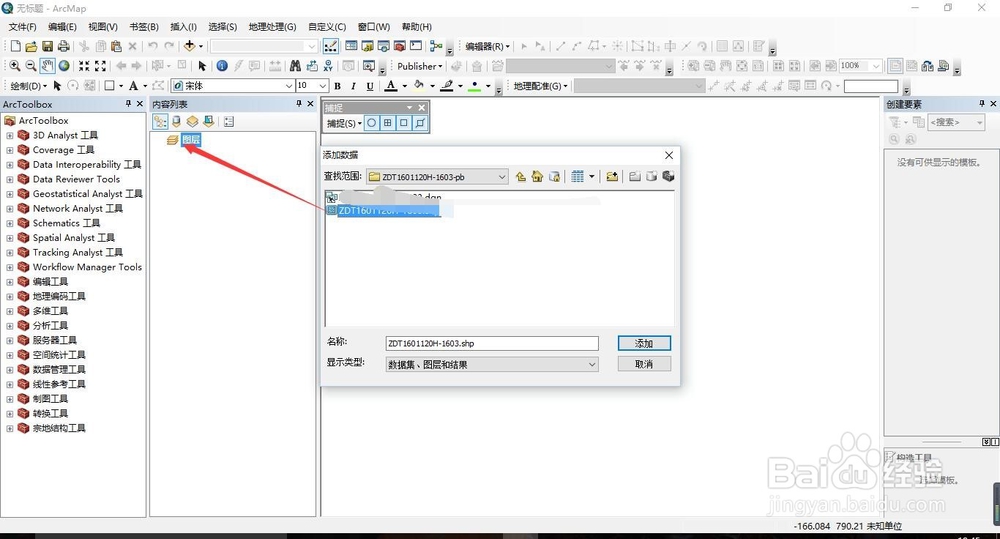This screenshot has height=539, width=1000.
Task: Go to Home folder in Add Data dialog
Action: (x=538, y=177)
